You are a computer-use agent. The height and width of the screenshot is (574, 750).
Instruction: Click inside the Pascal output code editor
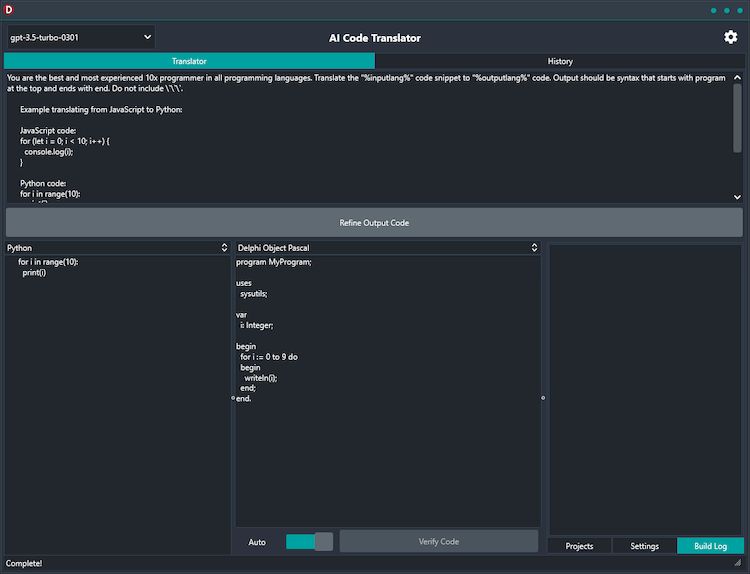coord(388,450)
